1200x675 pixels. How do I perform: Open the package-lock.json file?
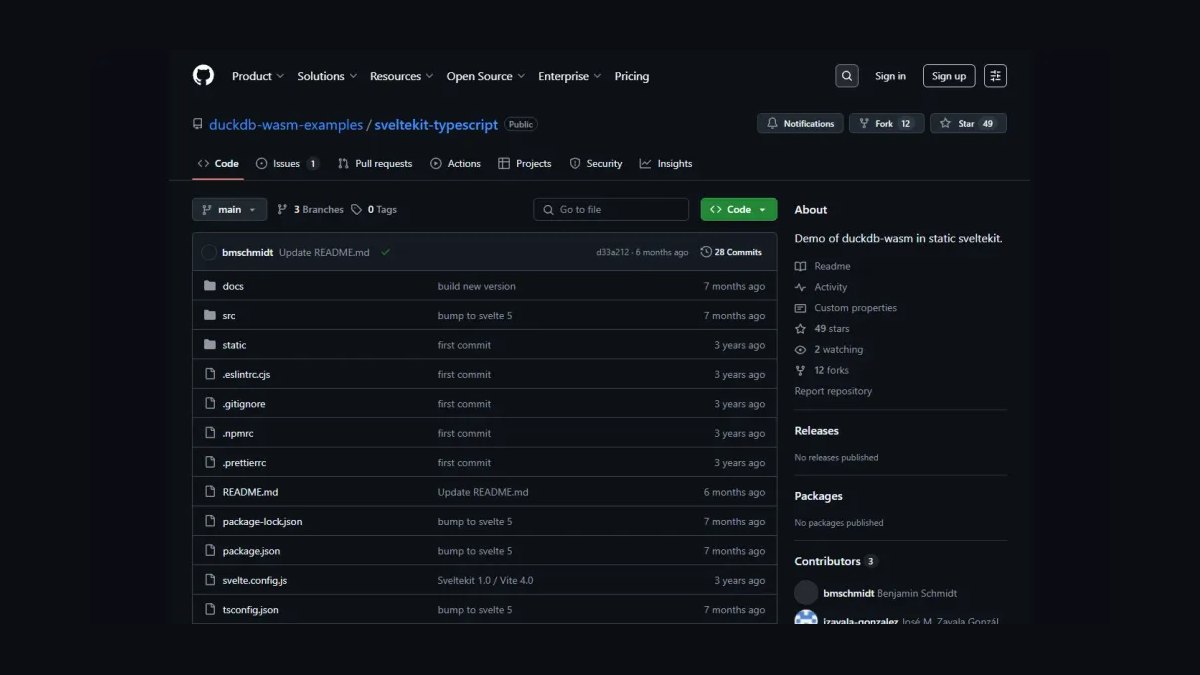[x=262, y=522]
